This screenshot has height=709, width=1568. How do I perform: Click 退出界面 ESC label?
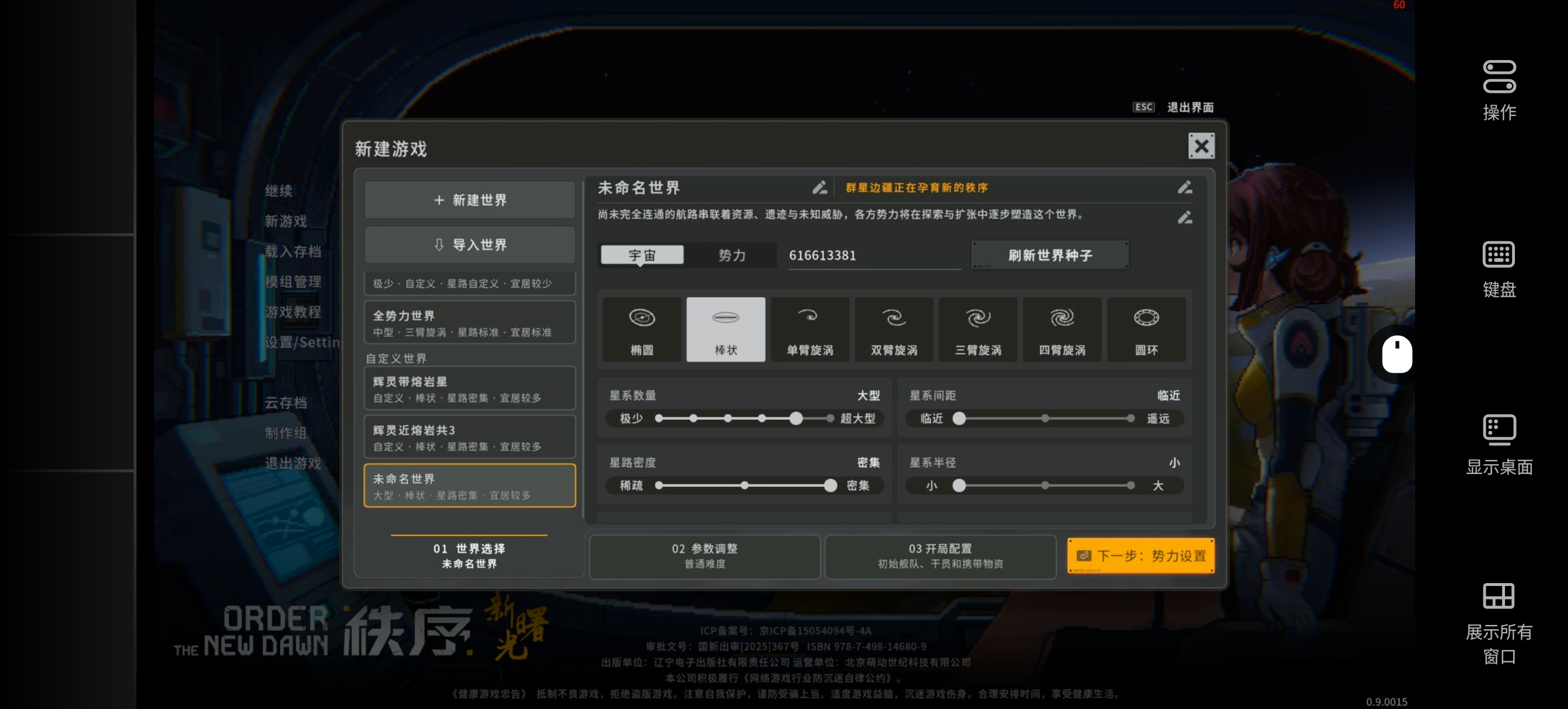coord(1172,107)
